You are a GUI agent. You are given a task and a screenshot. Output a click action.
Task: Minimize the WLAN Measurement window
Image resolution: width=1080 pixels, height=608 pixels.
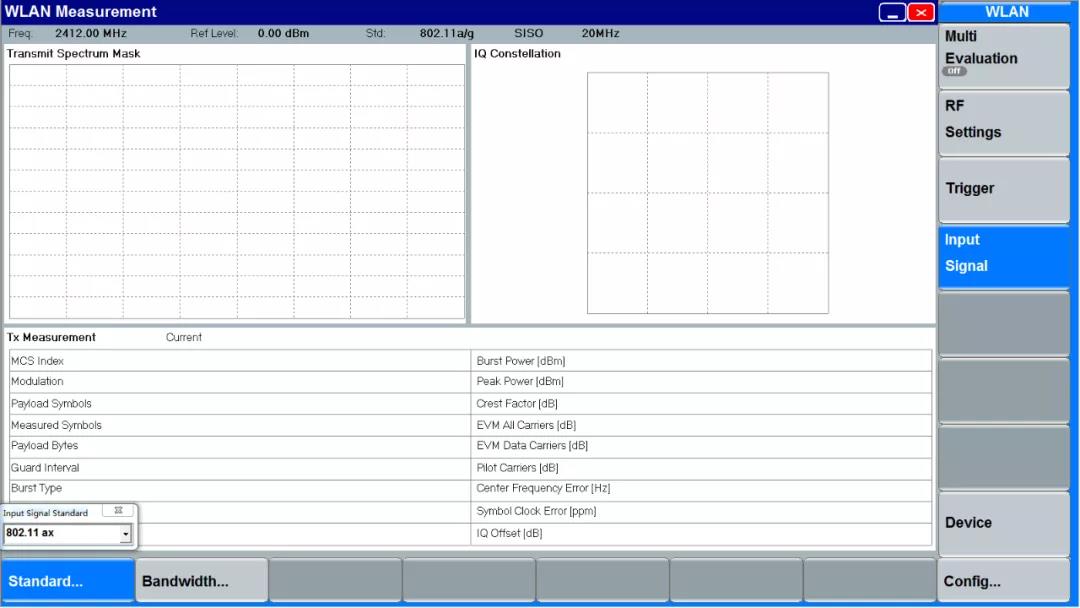tap(892, 12)
